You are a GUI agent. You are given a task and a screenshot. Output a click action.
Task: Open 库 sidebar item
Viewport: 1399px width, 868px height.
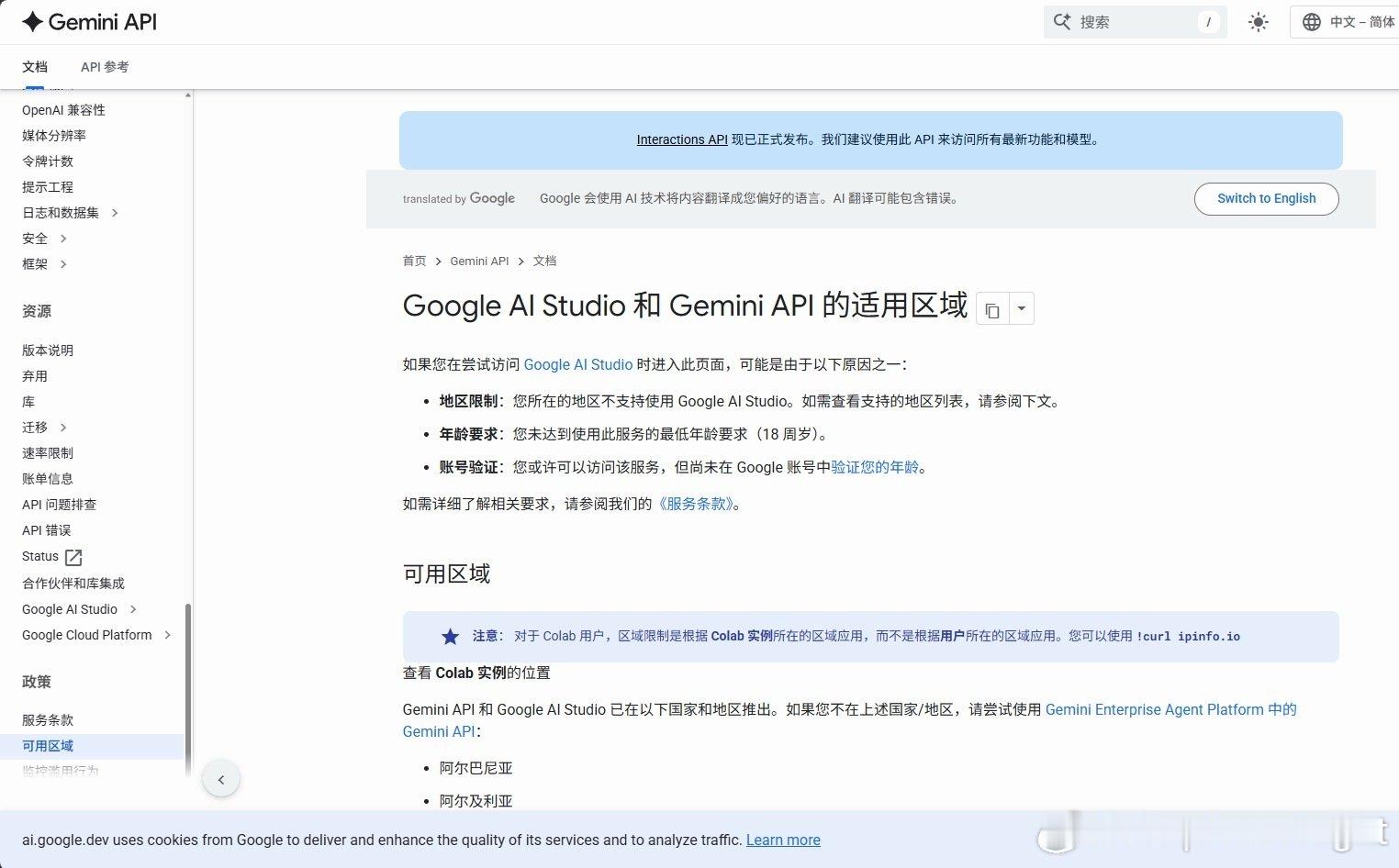28,402
